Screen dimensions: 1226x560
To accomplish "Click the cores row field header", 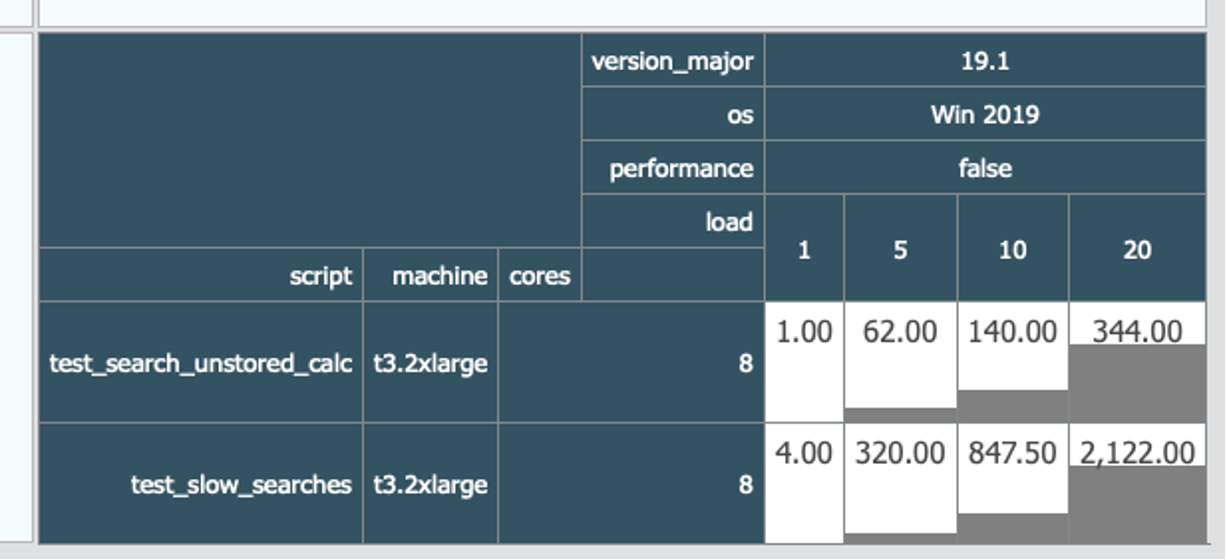I will pos(539,275).
